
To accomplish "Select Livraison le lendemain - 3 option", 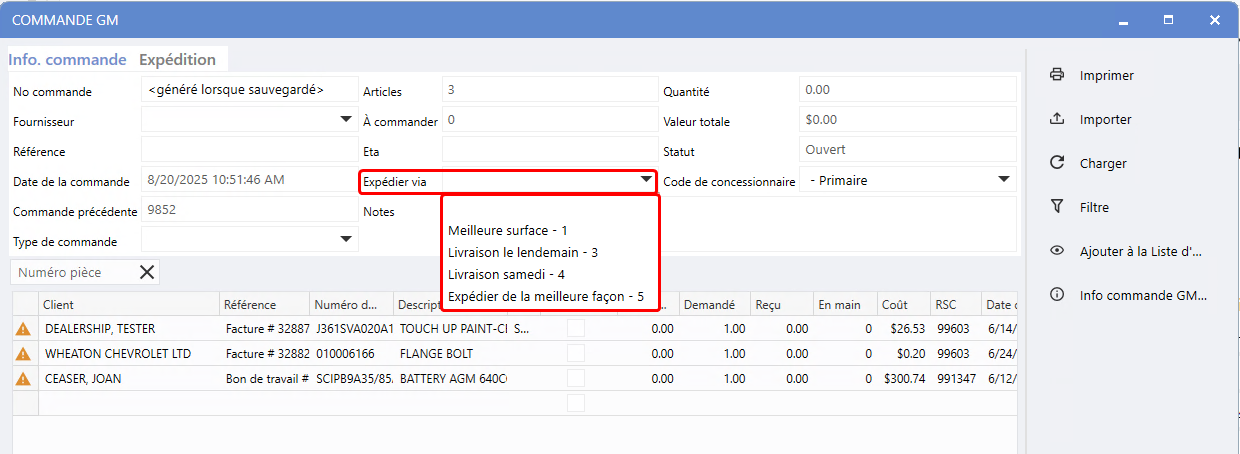I will click(x=523, y=252).
